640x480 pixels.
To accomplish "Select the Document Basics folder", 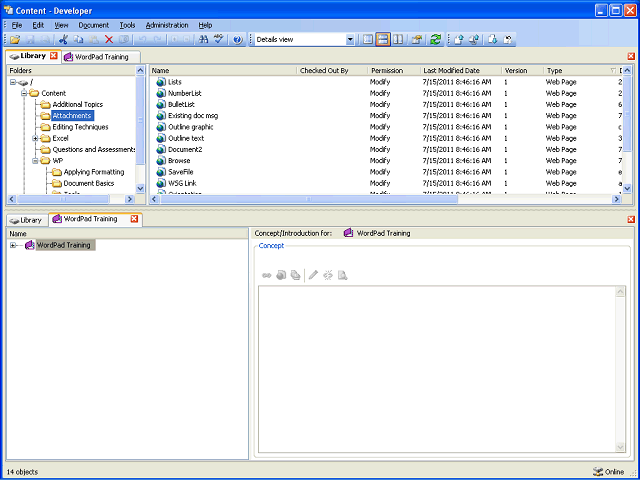I will click(x=89, y=184).
